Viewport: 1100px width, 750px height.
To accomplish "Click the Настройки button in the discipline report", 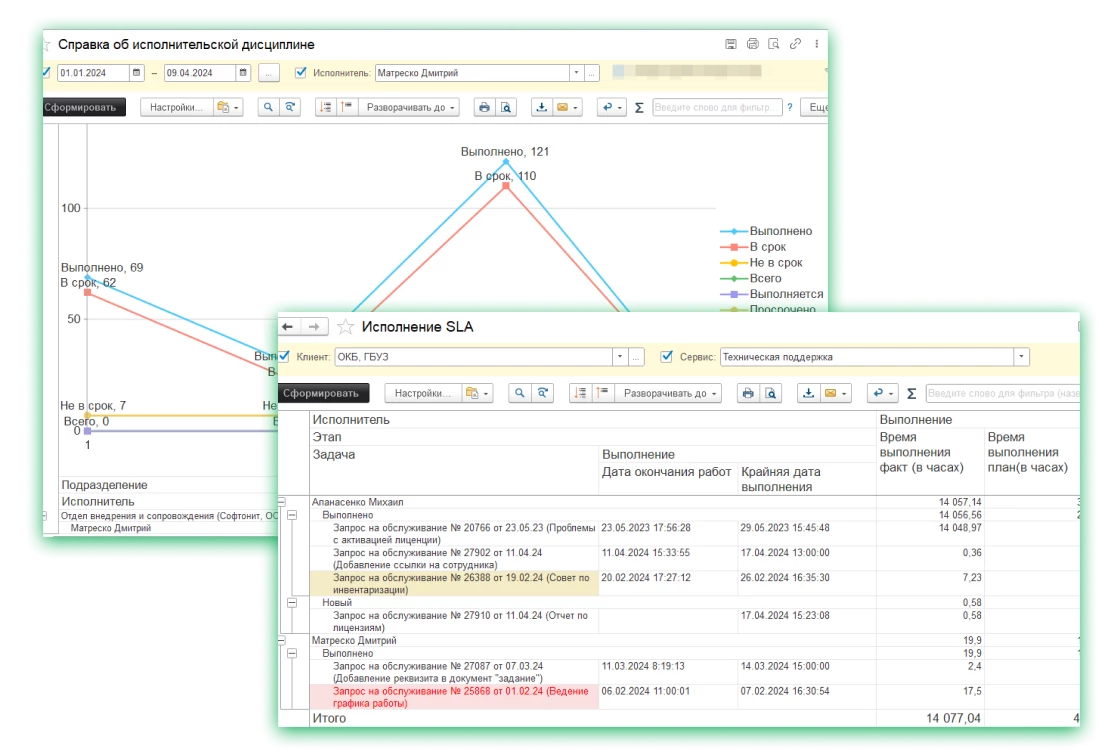I will pyautogui.click(x=177, y=108).
